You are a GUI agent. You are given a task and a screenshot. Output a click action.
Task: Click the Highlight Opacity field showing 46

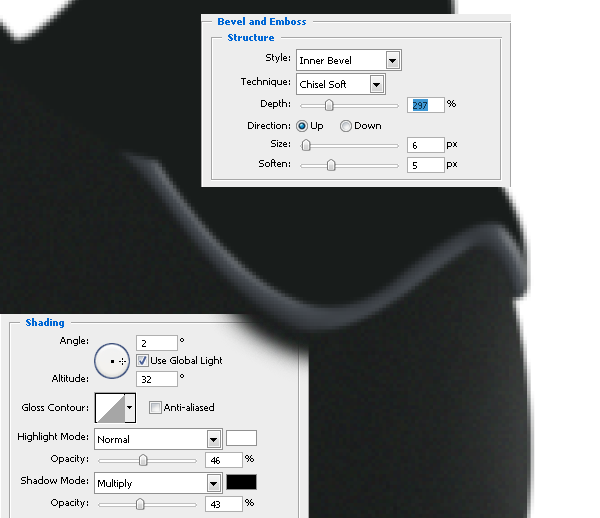point(224,460)
